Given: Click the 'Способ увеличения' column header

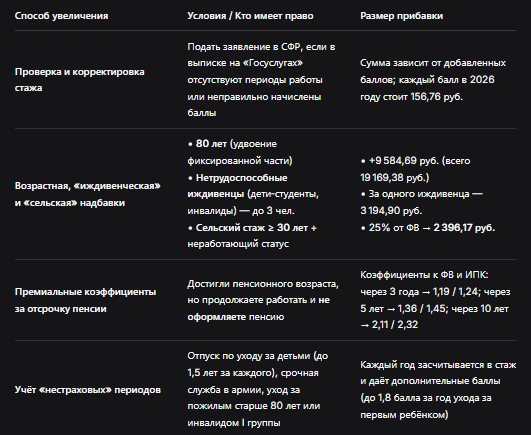Looking at the screenshot, I should click(61, 16).
